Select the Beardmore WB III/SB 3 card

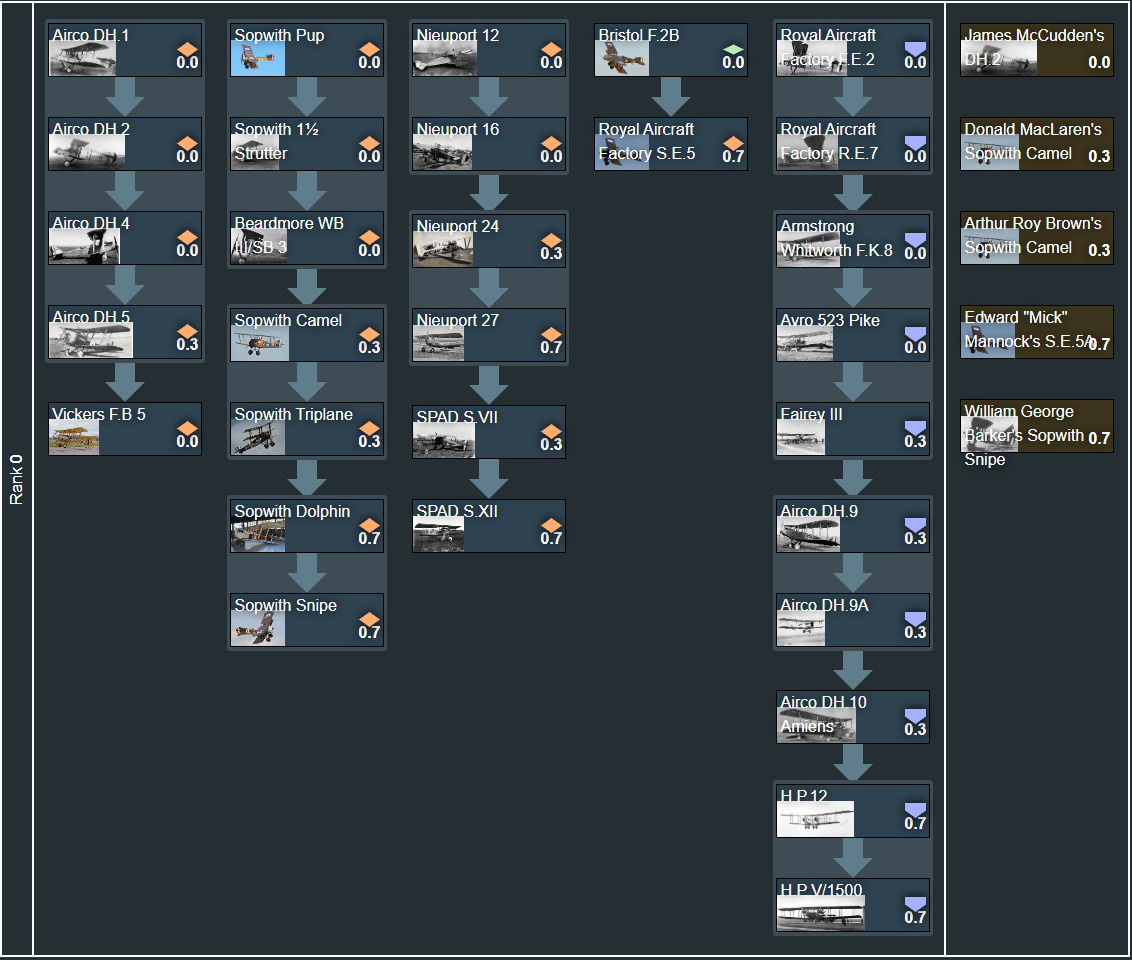pyautogui.click(x=307, y=238)
